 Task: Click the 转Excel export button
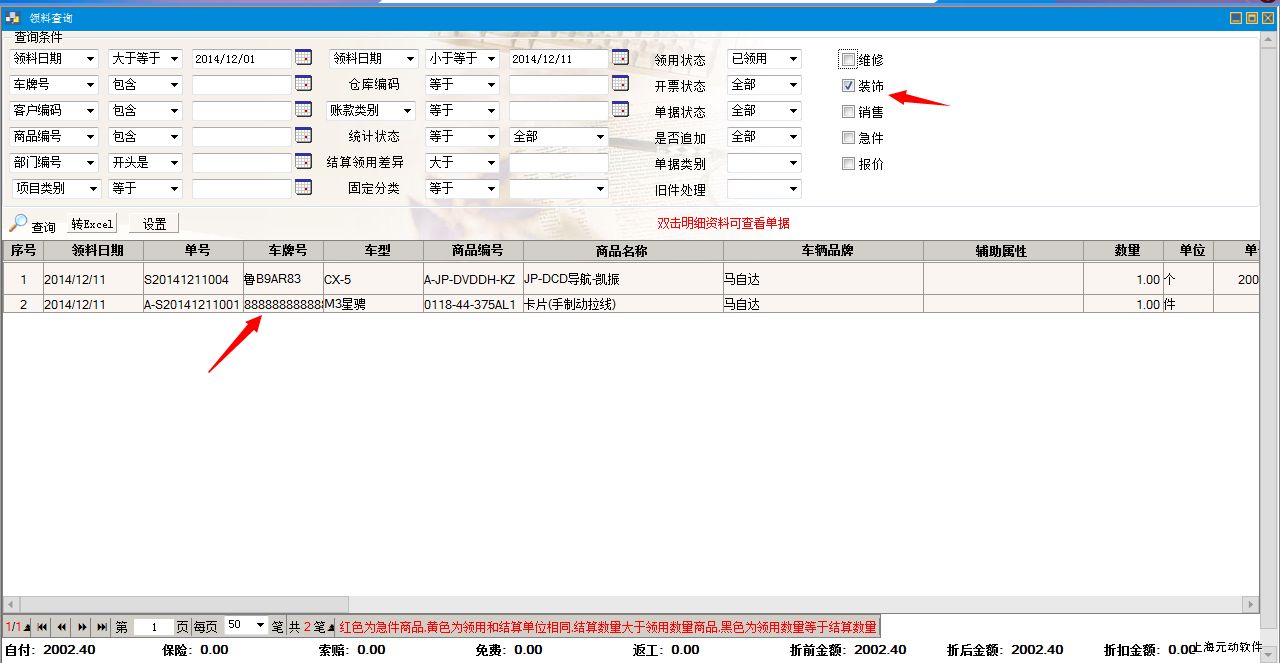coord(93,224)
